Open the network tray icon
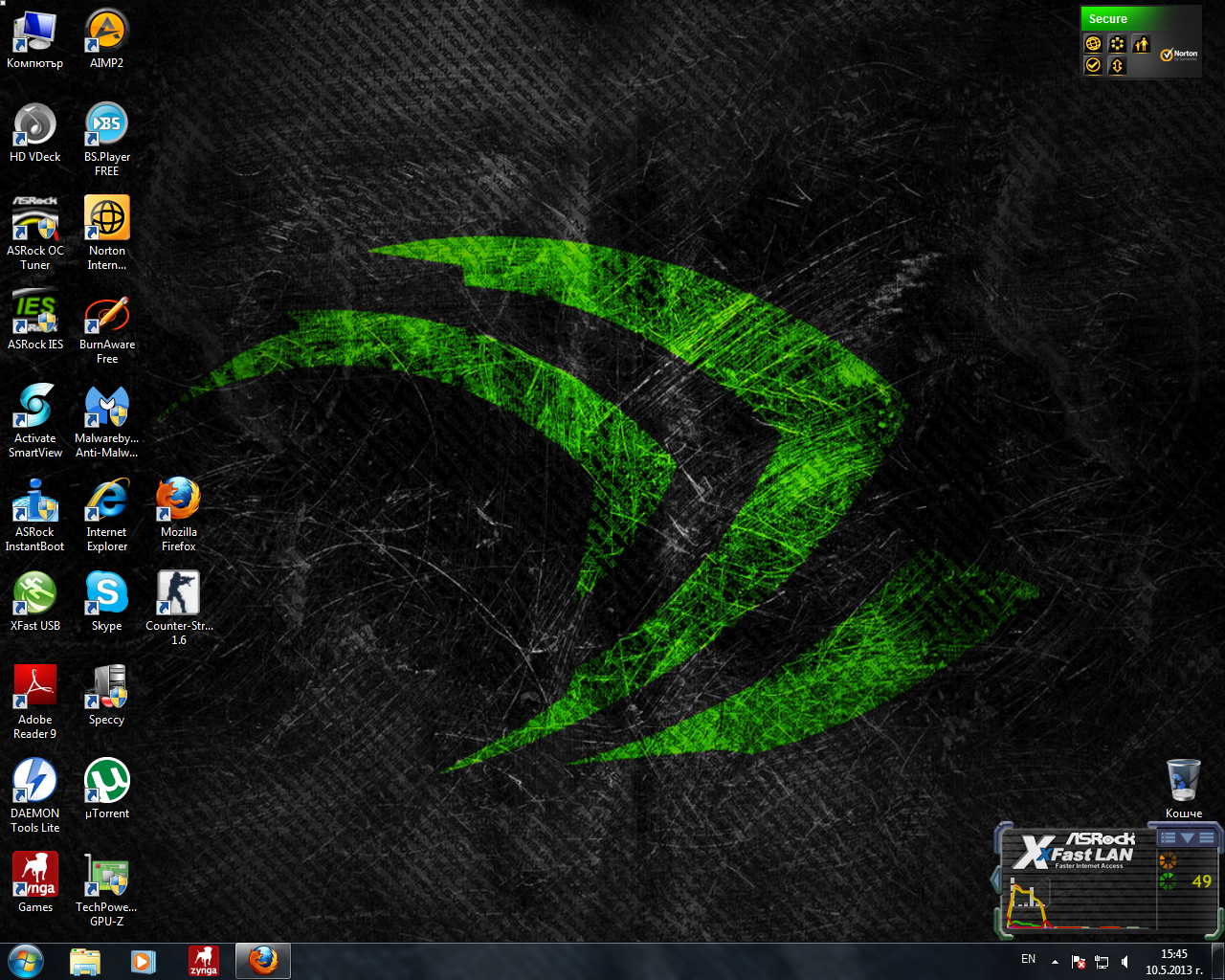Image resolution: width=1225 pixels, height=980 pixels. [x=1102, y=962]
